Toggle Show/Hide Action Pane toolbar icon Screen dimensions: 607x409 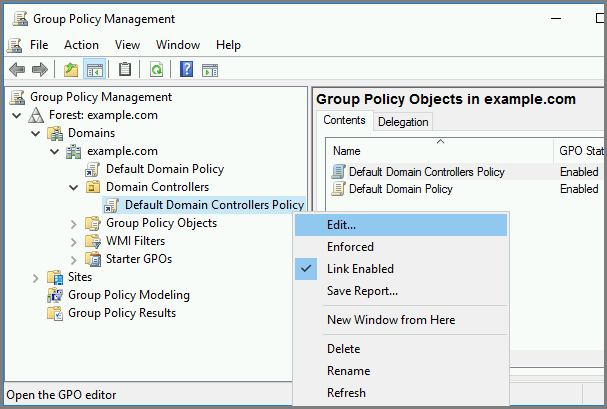click(x=210, y=69)
